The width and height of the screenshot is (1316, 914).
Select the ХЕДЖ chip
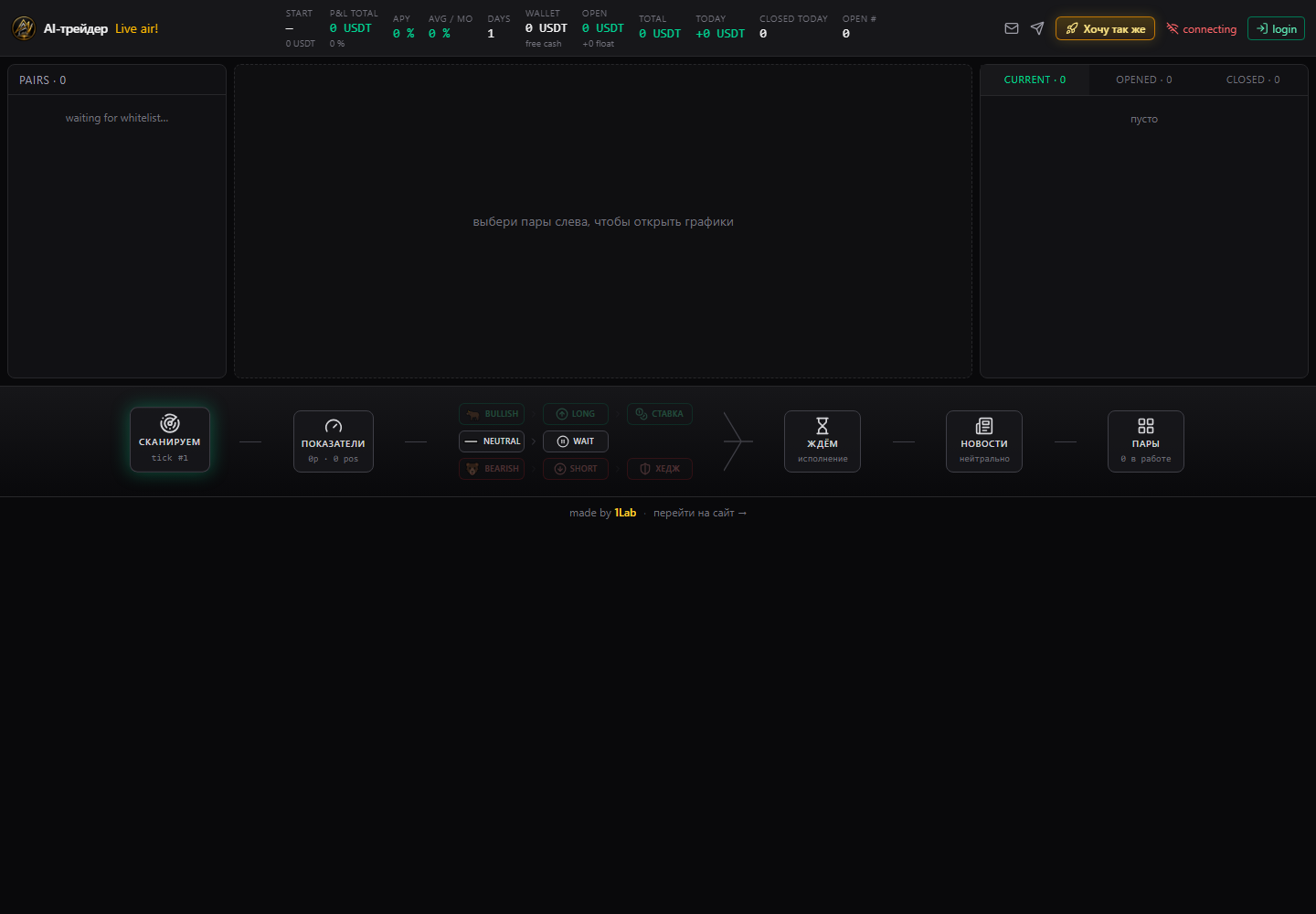click(660, 469)
